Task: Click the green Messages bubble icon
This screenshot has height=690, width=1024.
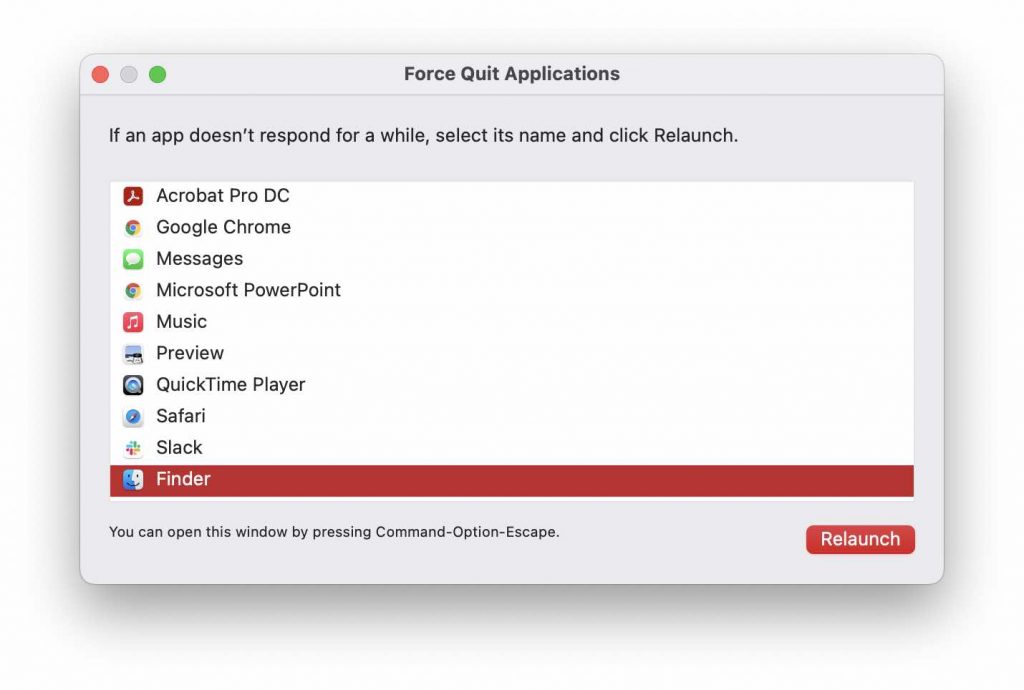Action: (x=133, y=259)
